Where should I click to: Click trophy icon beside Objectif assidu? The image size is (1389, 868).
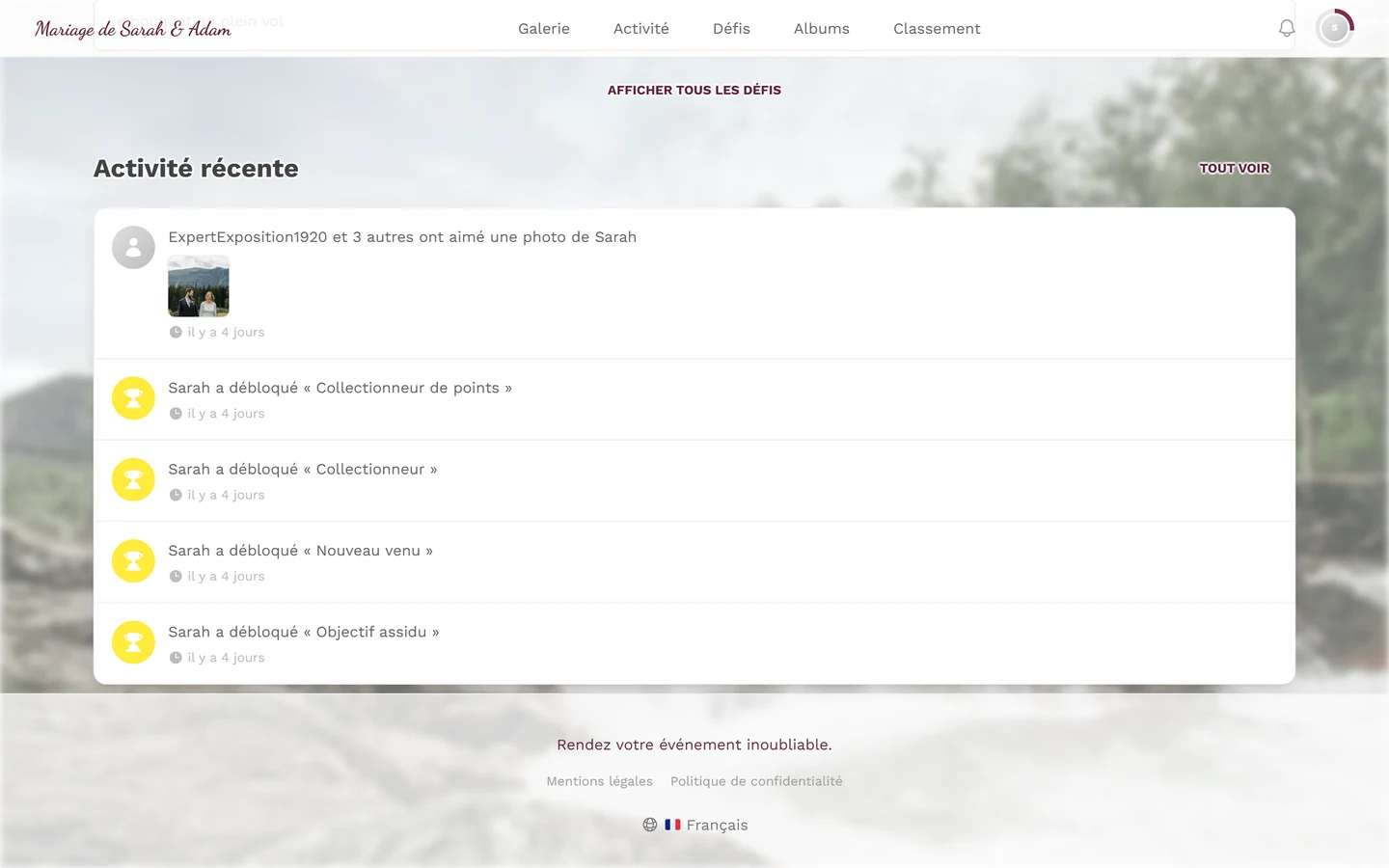[x=133, y=642]
